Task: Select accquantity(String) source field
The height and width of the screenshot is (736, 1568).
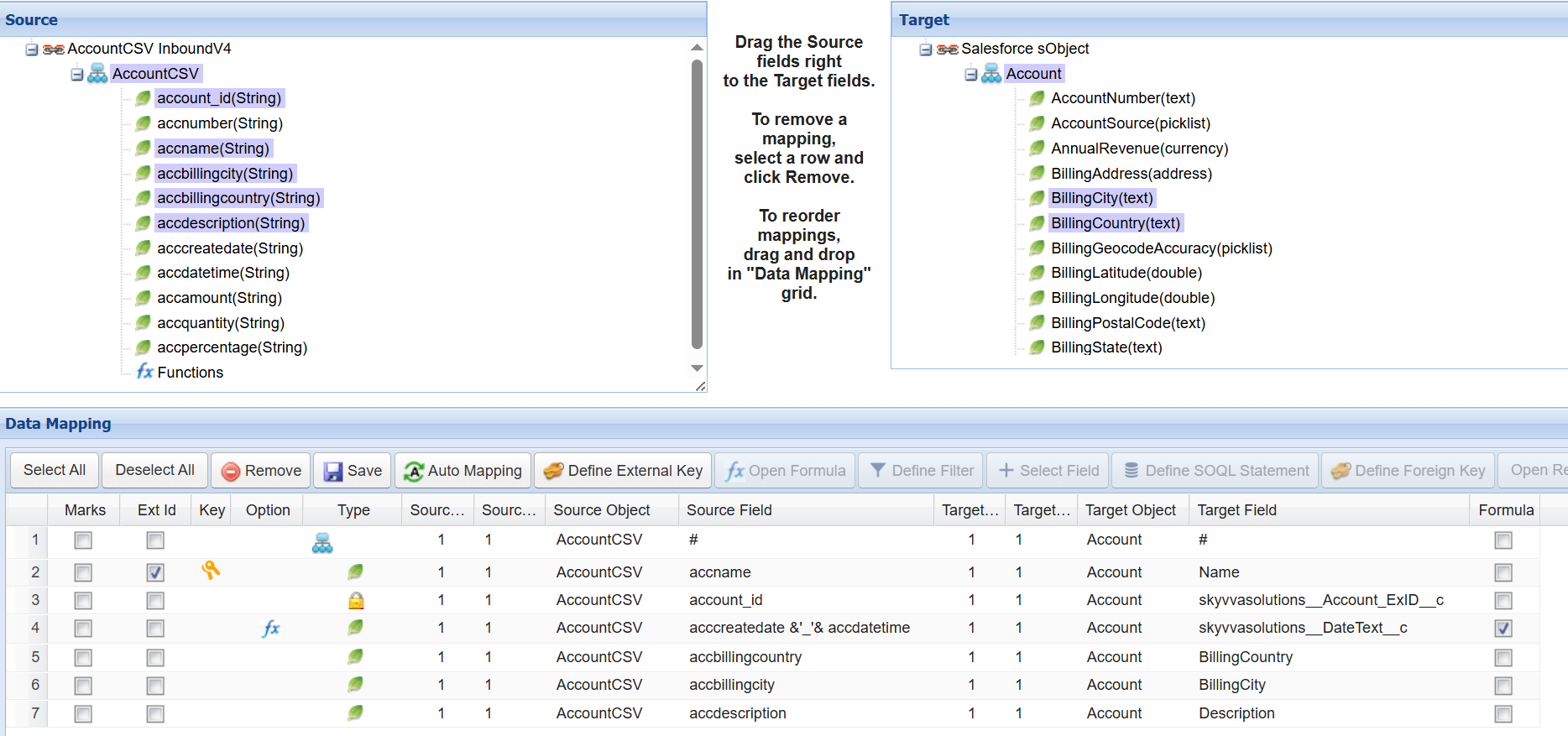Action: (x=221, y=323)
